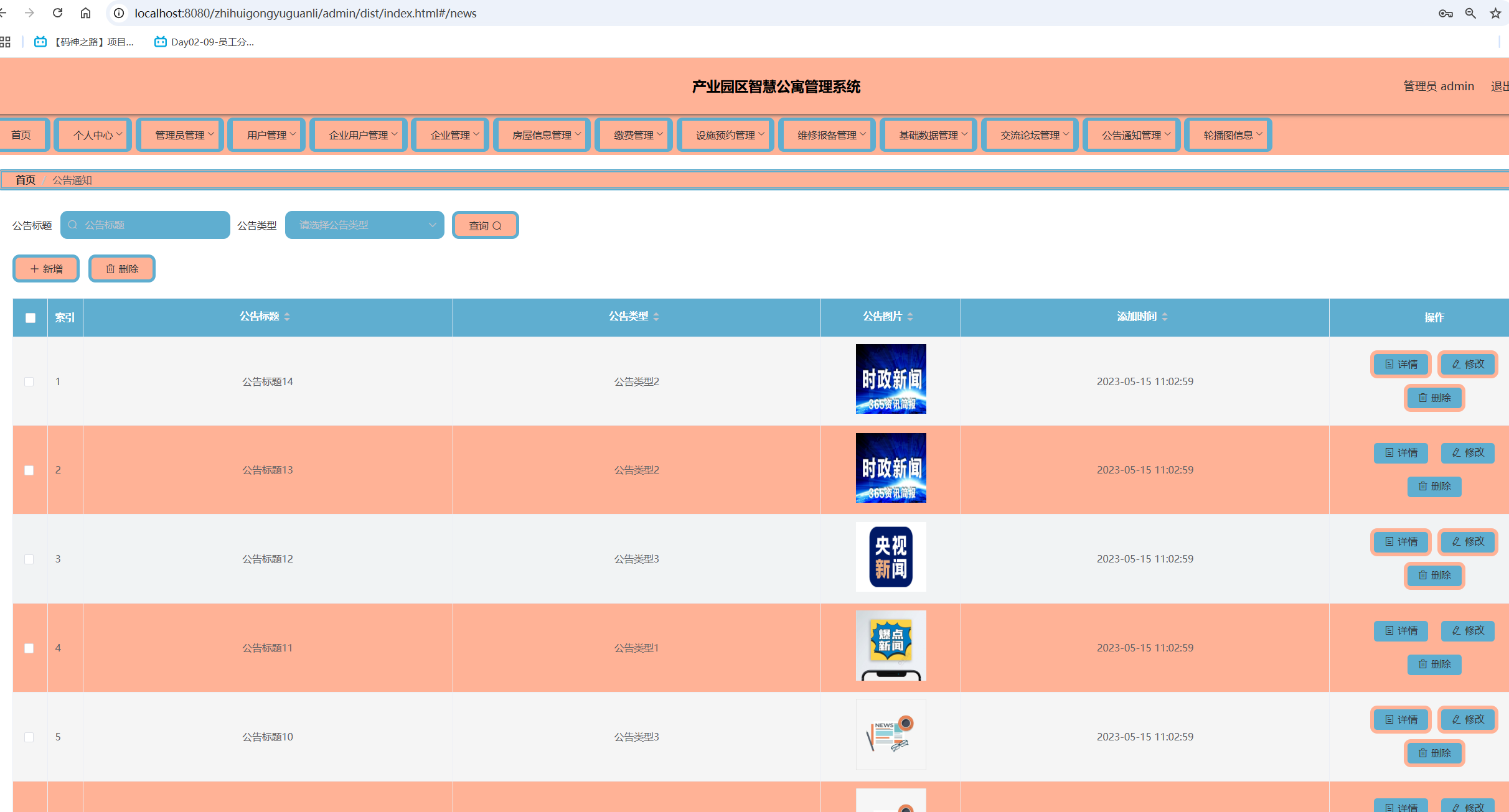Open the 基础数据管理 menu
The width and height of the screenshot is (1509, 812).
tap(928, 135)
